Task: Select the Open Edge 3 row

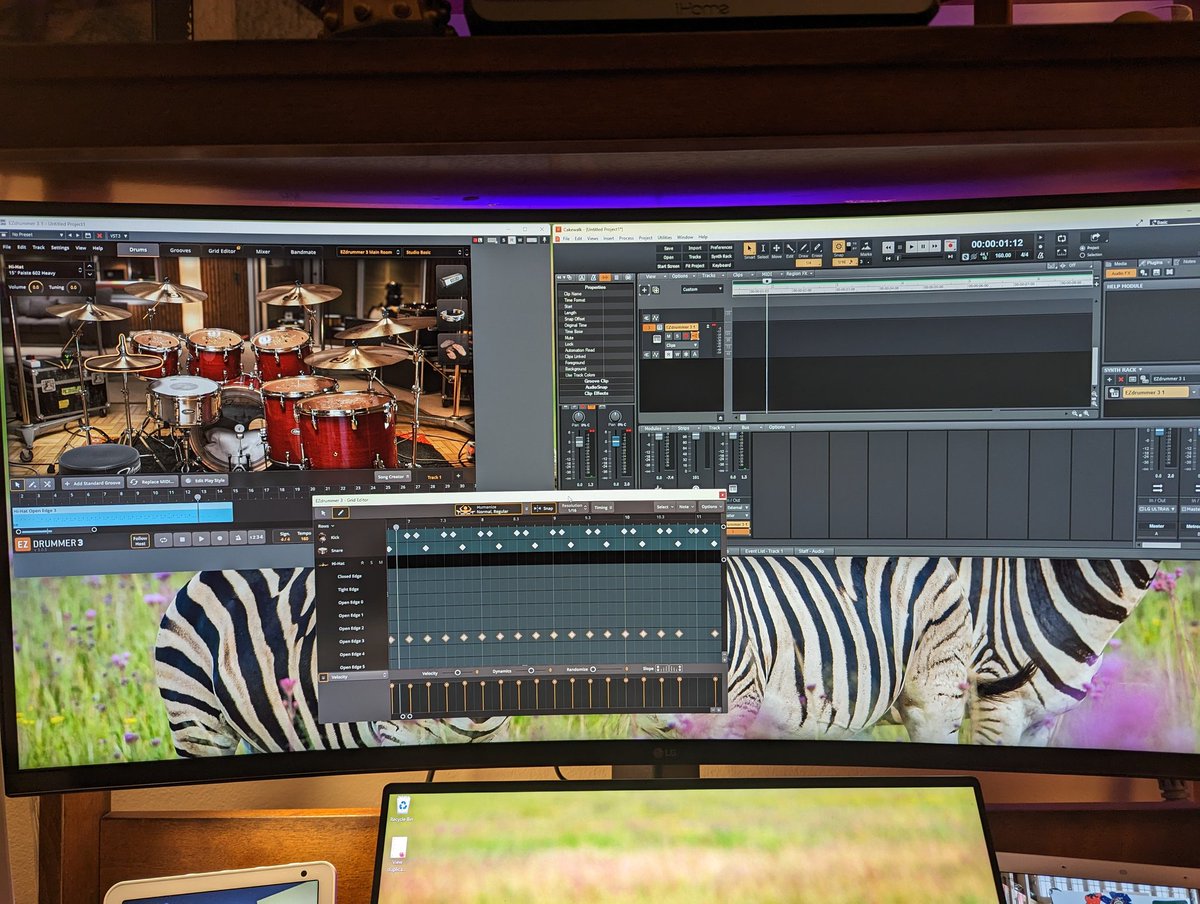Action: [x=351, y=641]
